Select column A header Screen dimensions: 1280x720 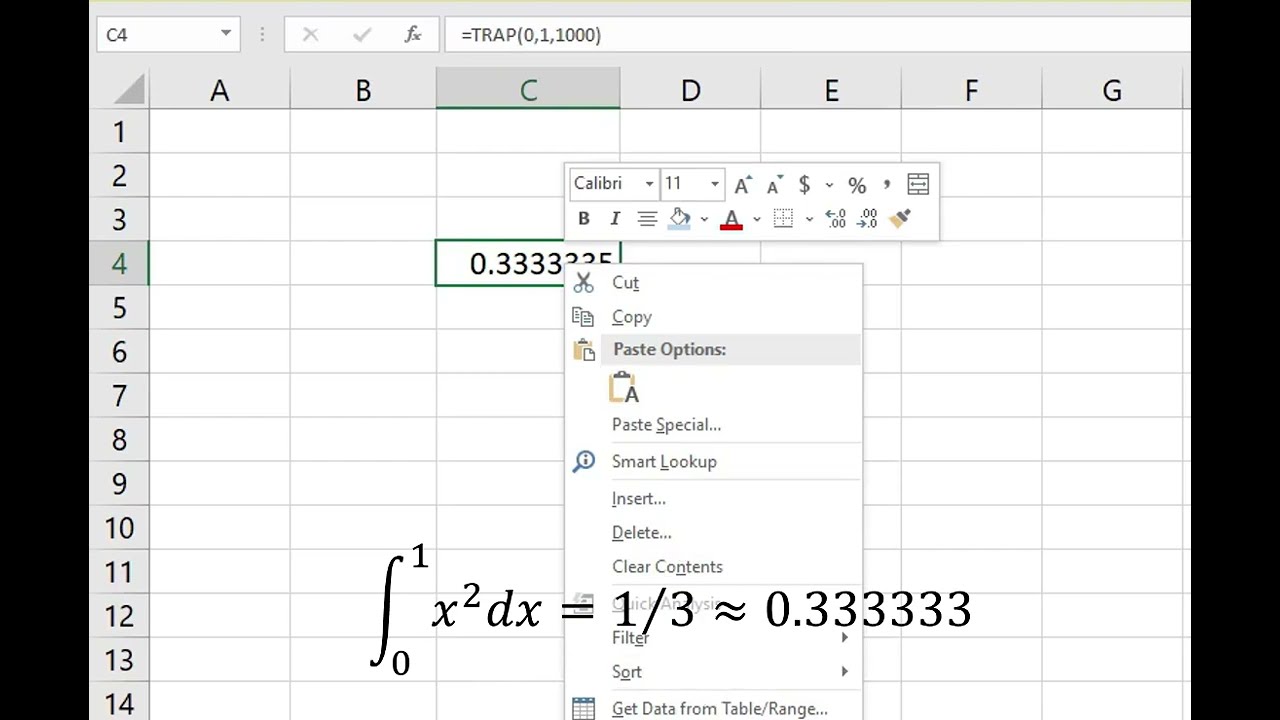(x=220, y=91)
